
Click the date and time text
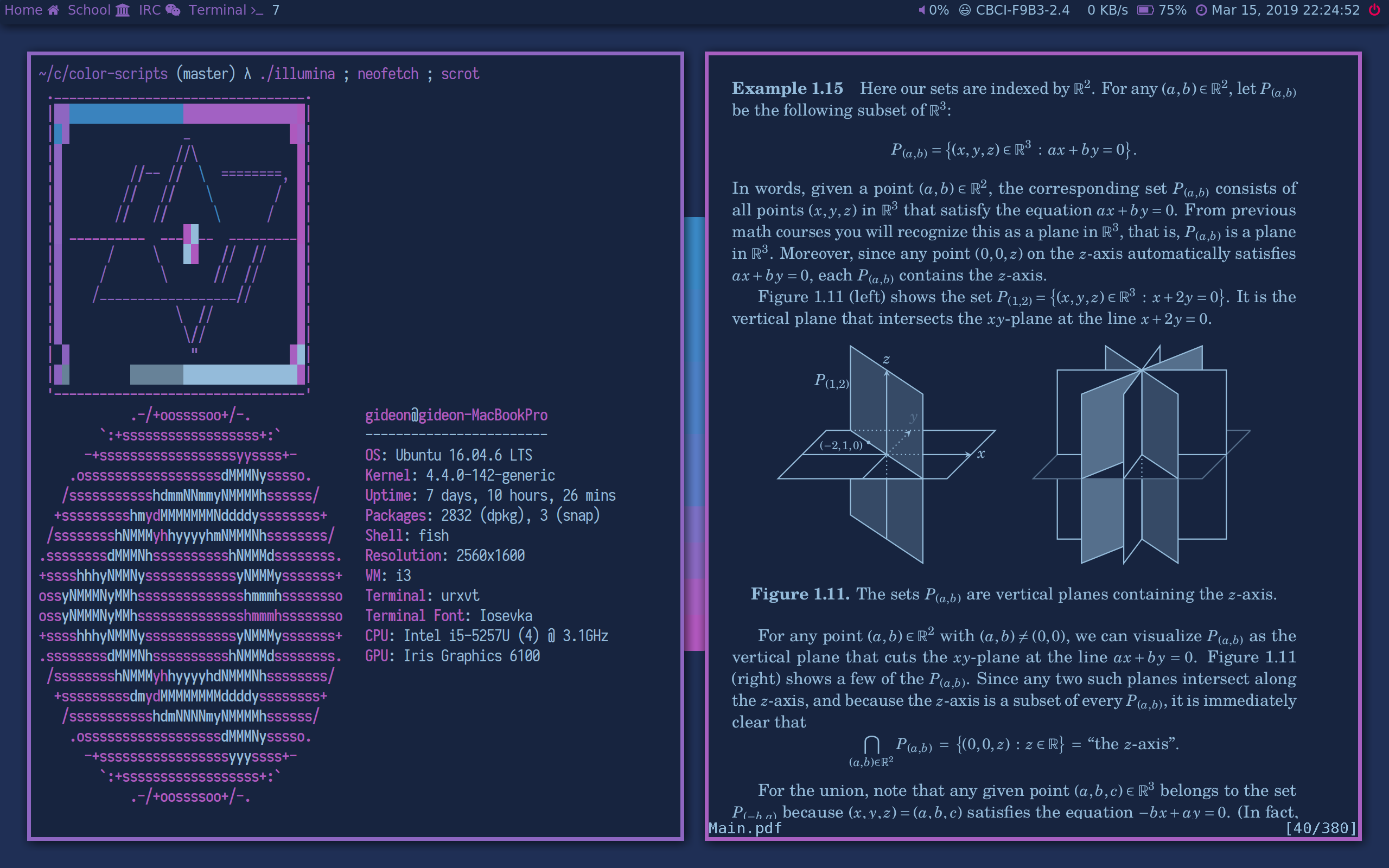[x=1285, y=10]
